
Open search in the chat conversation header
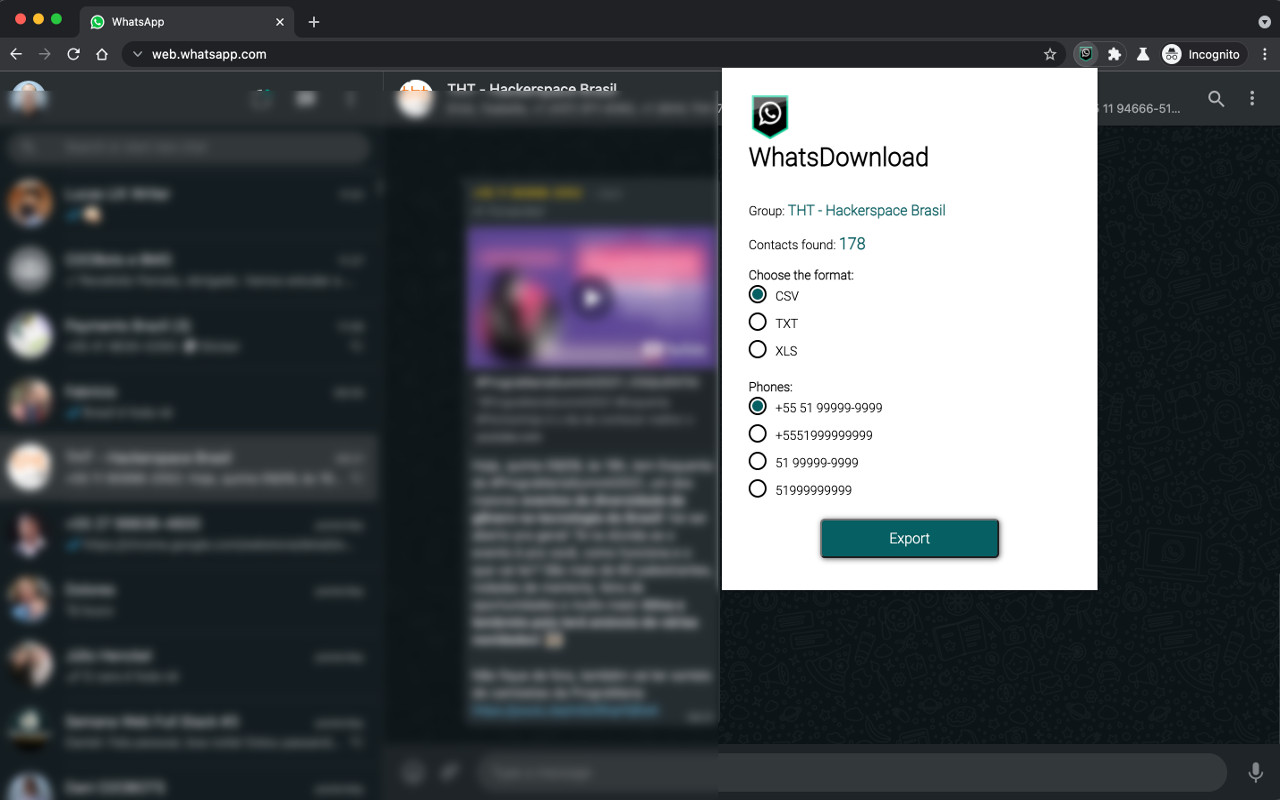(x=1216, y=99)
